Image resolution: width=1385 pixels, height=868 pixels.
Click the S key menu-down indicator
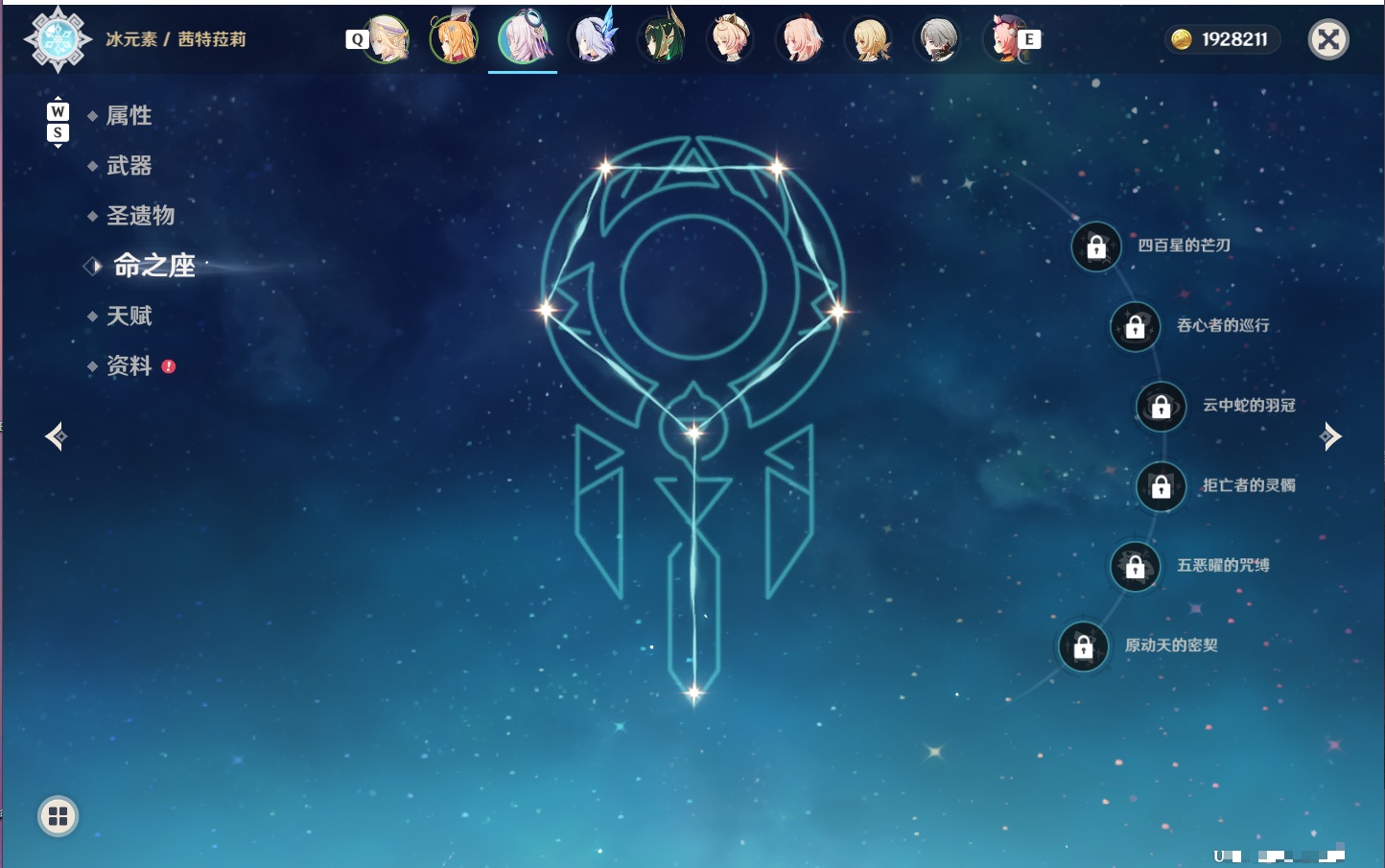tap(58, 132)
